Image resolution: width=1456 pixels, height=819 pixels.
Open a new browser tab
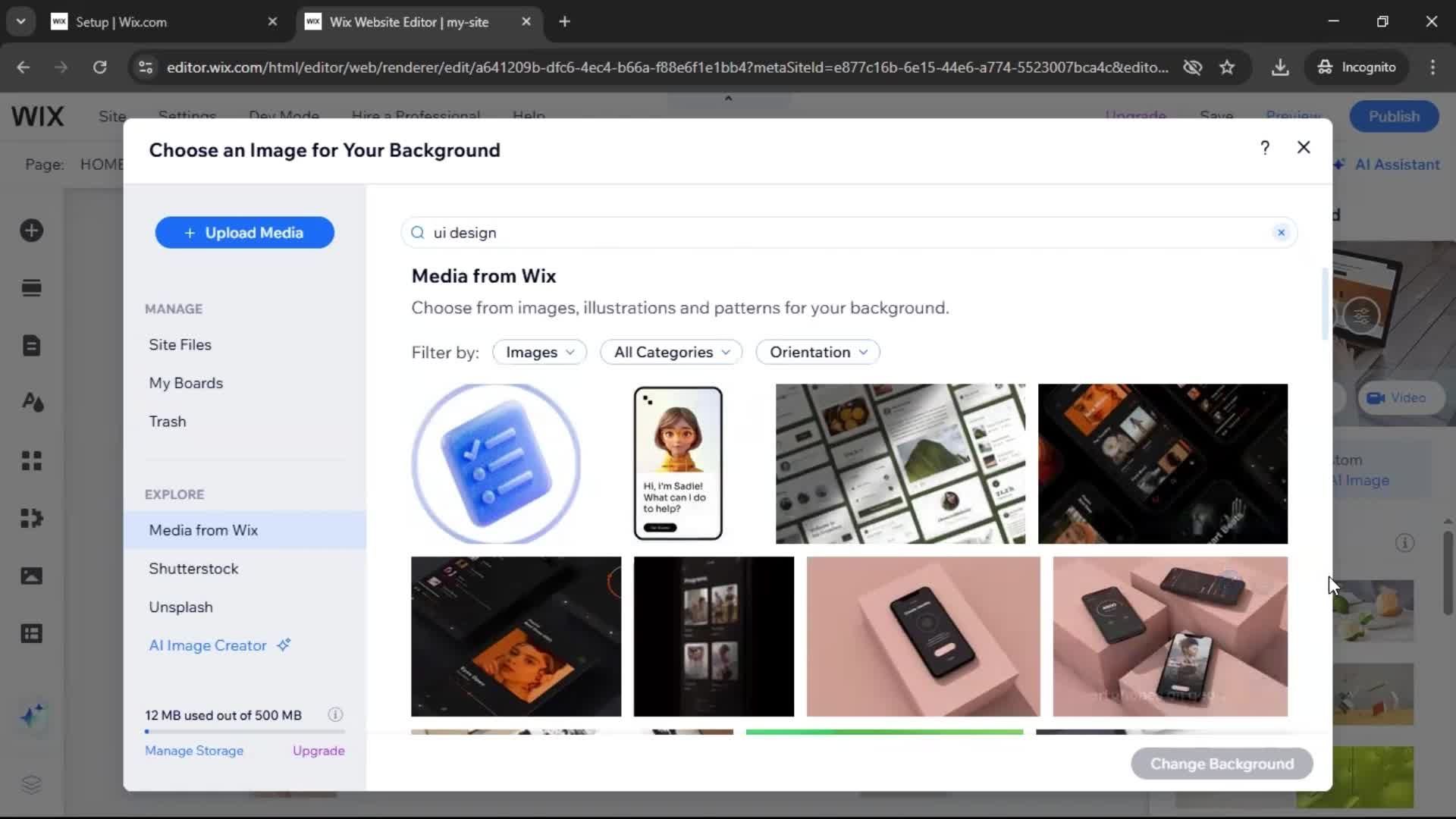pos(564,22)
